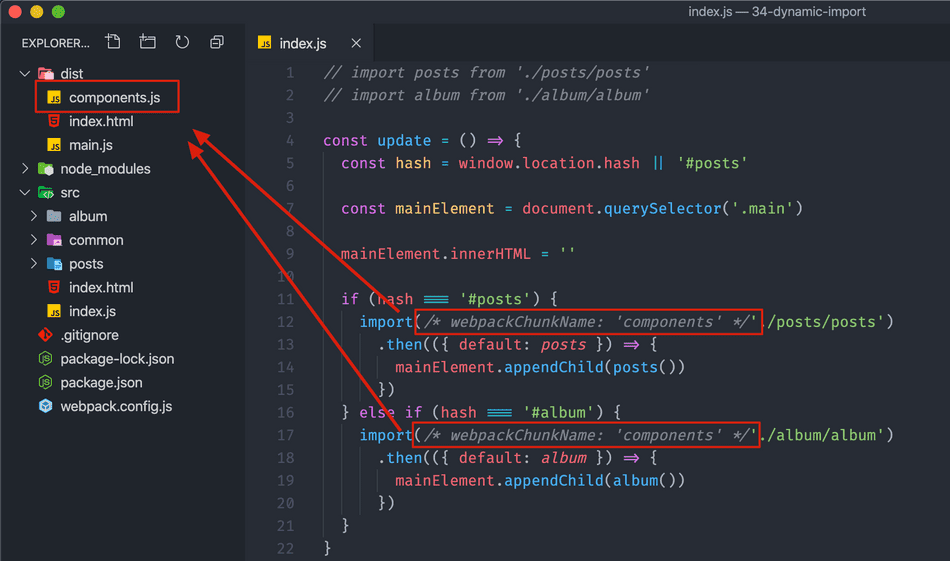
Task: Open index.js under the src folder
Action: pyautogui.click(x=92, y=311)
